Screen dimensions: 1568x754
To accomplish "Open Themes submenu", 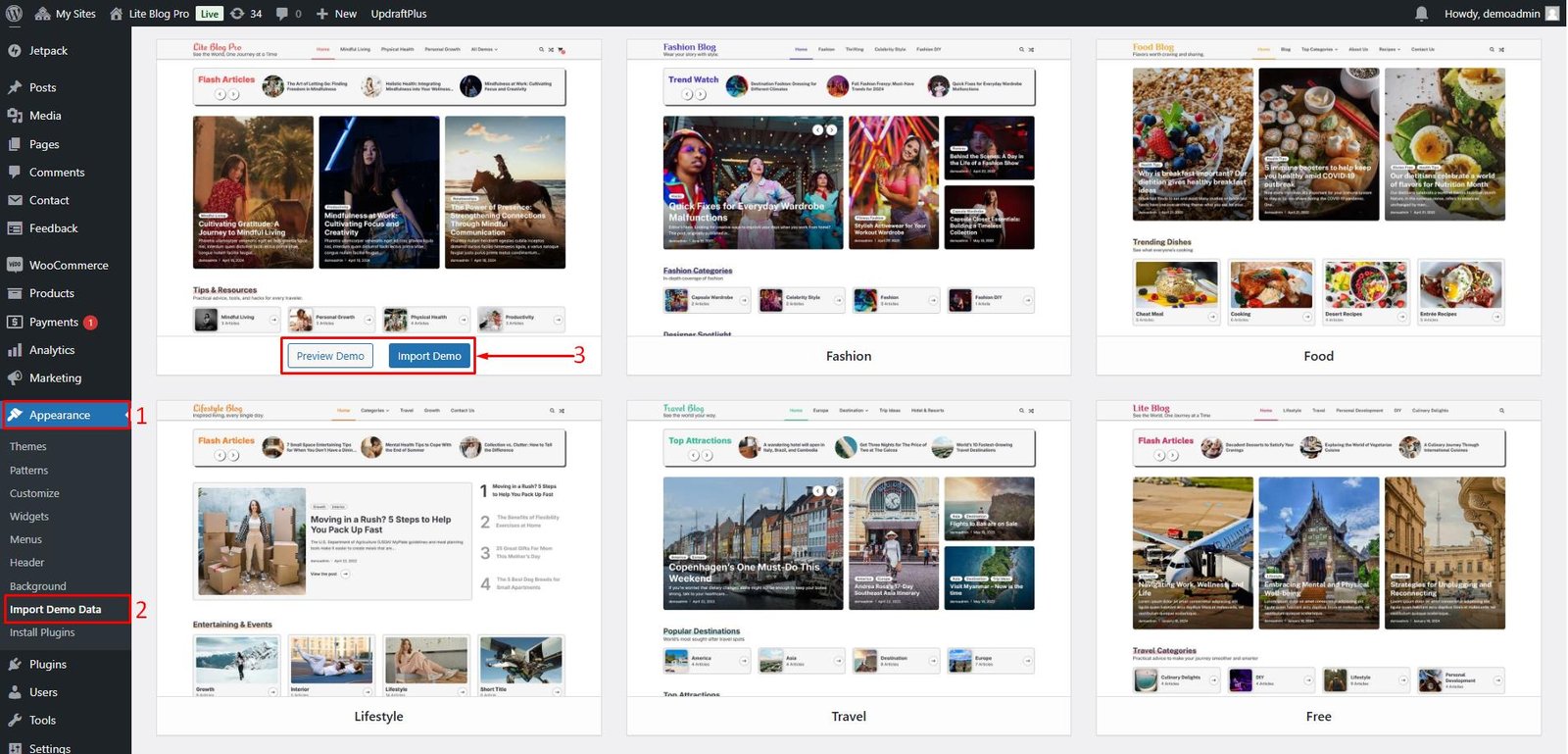I will click(x=28, y=446).
